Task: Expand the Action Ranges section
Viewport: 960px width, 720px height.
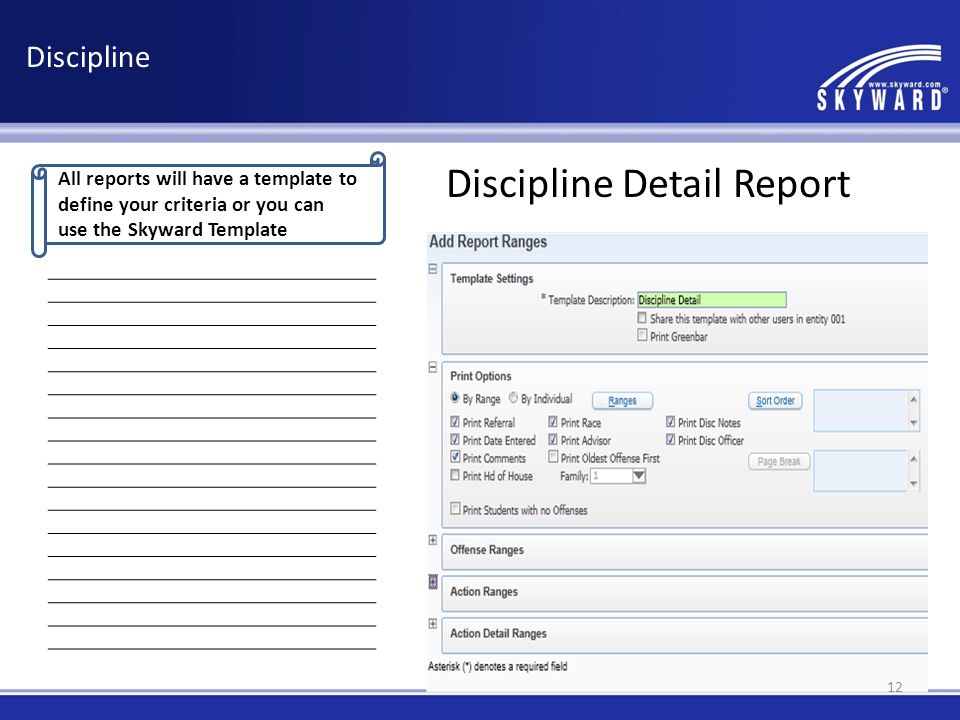Action: (433, 582)
